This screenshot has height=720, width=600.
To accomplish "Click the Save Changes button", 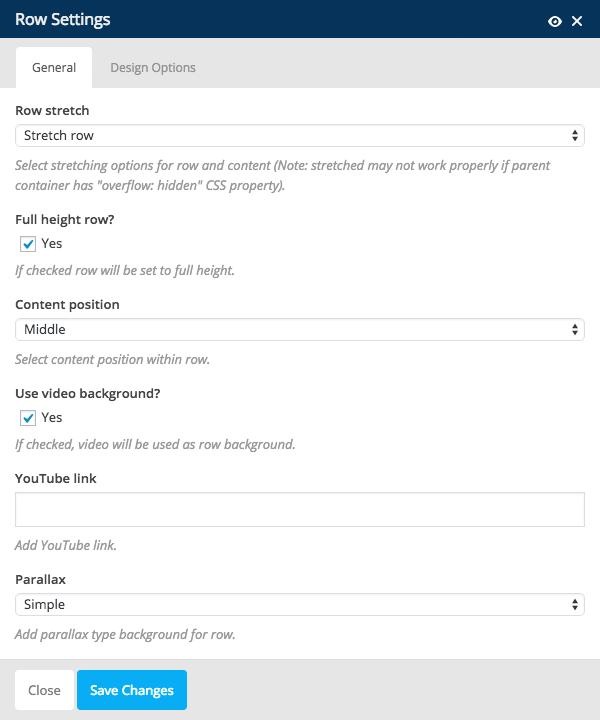I will pyautogui.click(x=132, y=690).
